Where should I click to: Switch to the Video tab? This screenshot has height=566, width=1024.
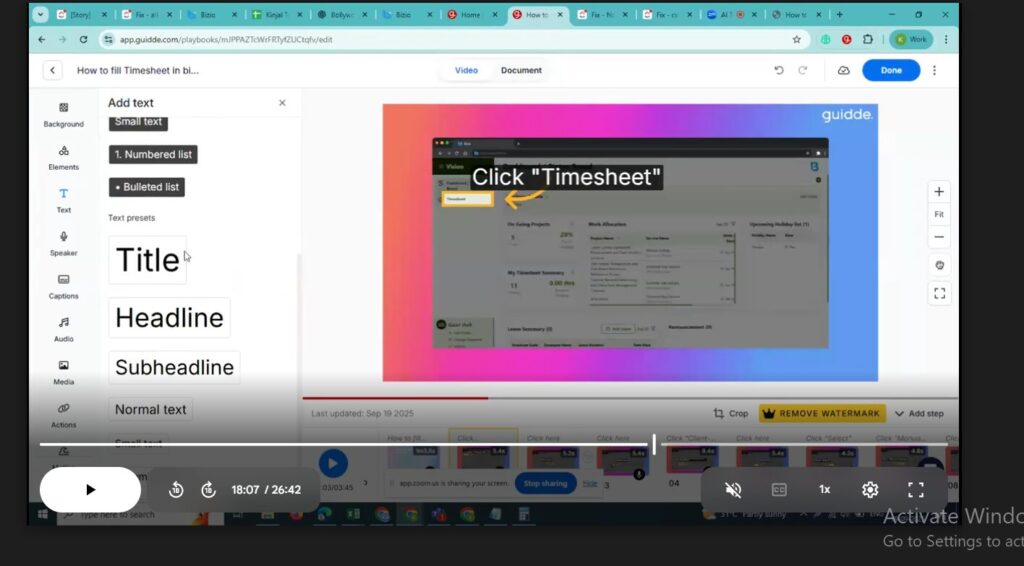(x=466, y=70)
